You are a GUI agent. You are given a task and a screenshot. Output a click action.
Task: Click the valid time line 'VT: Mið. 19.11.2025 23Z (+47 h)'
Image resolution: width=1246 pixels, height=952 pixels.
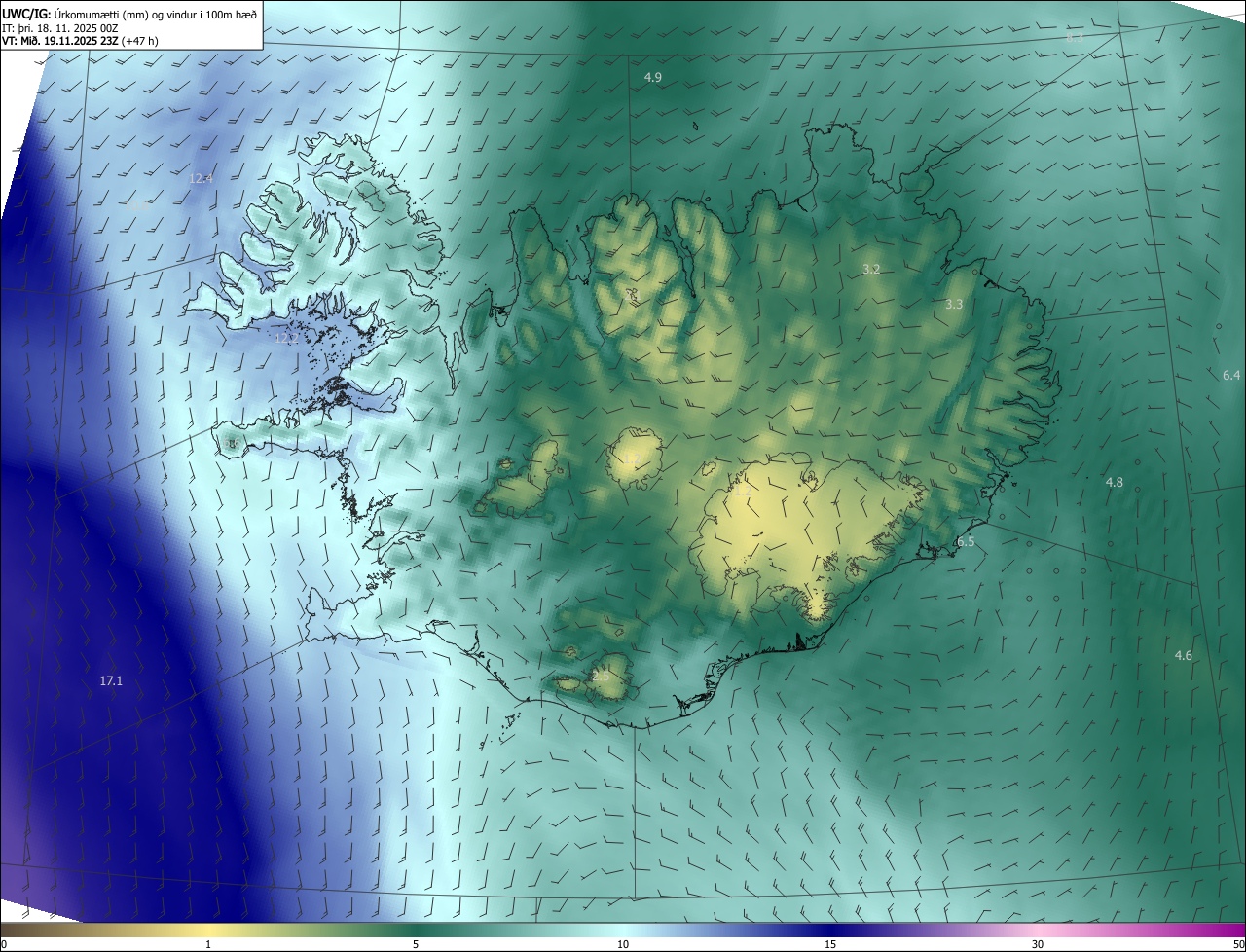click(x=80, y=41)
